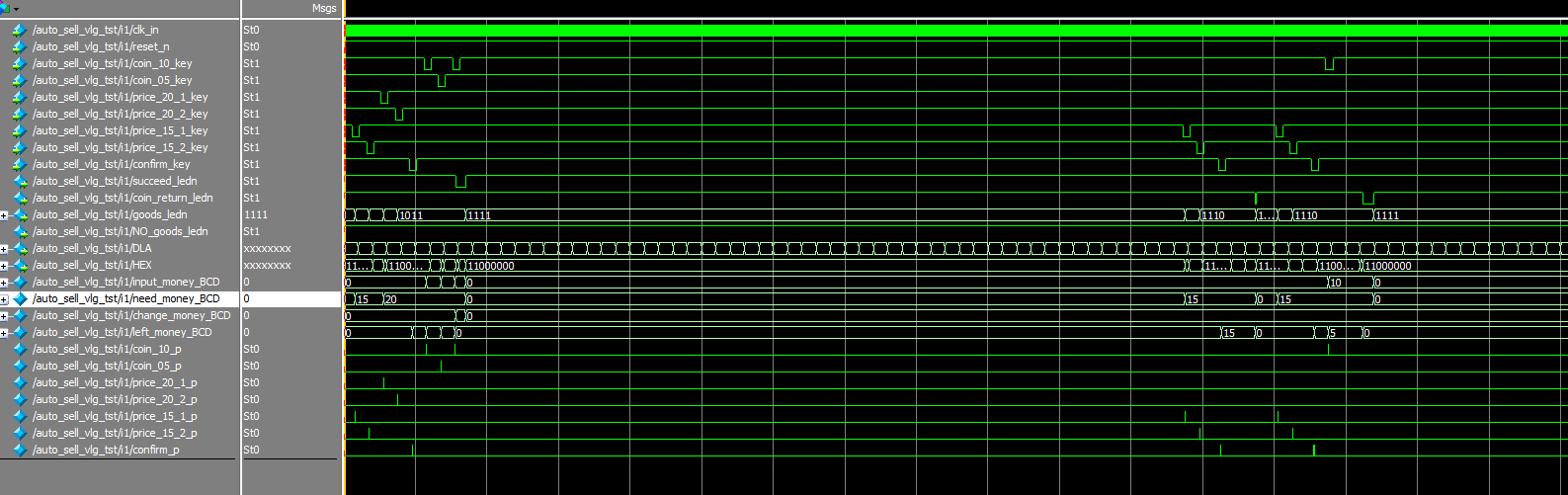Click the diamond icon beside price_15_1_key signal
The width and height of the screenshot is (1568, 495).
[19, 130]
